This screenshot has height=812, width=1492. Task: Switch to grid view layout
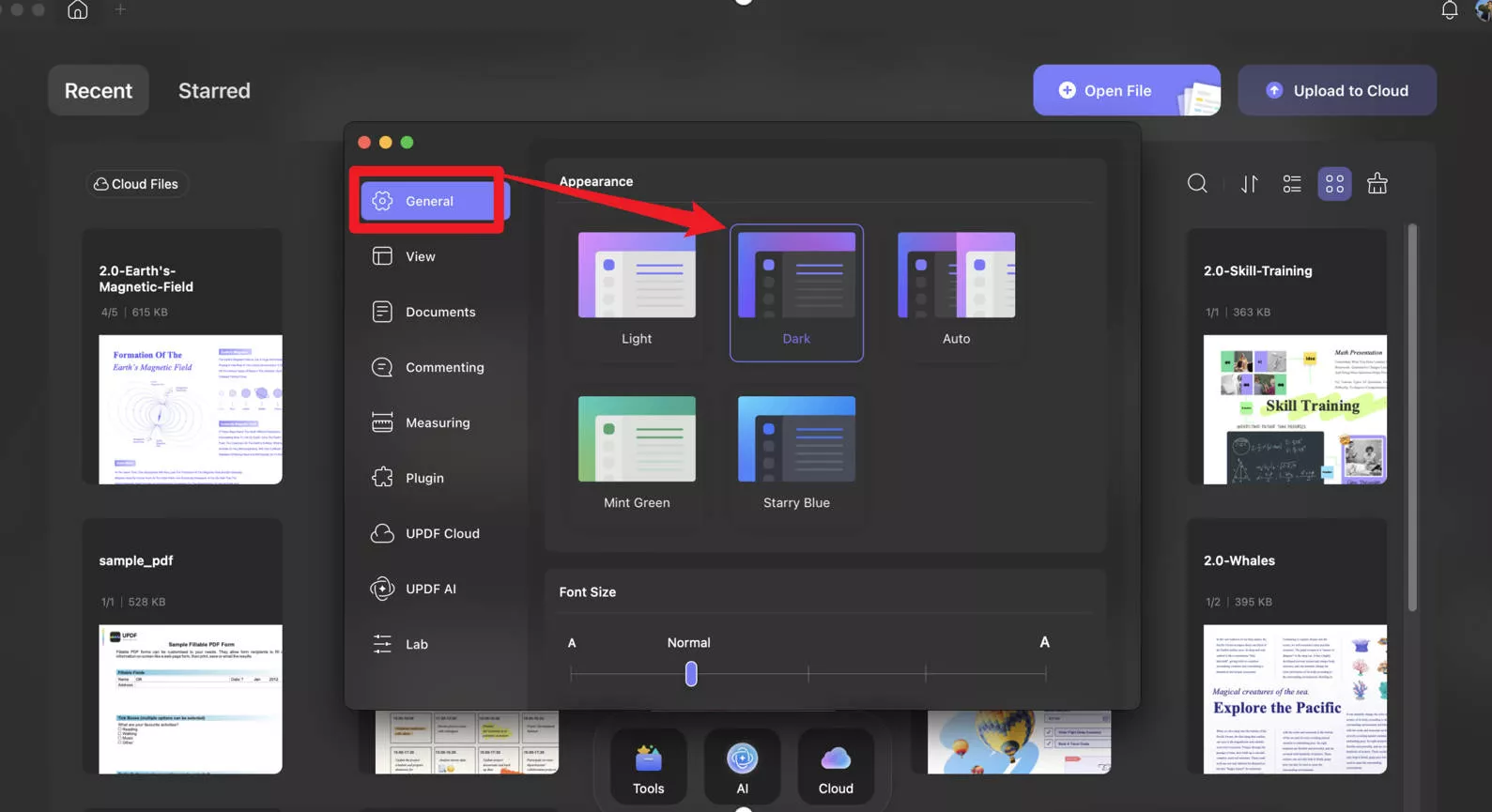click(1334, 184)
